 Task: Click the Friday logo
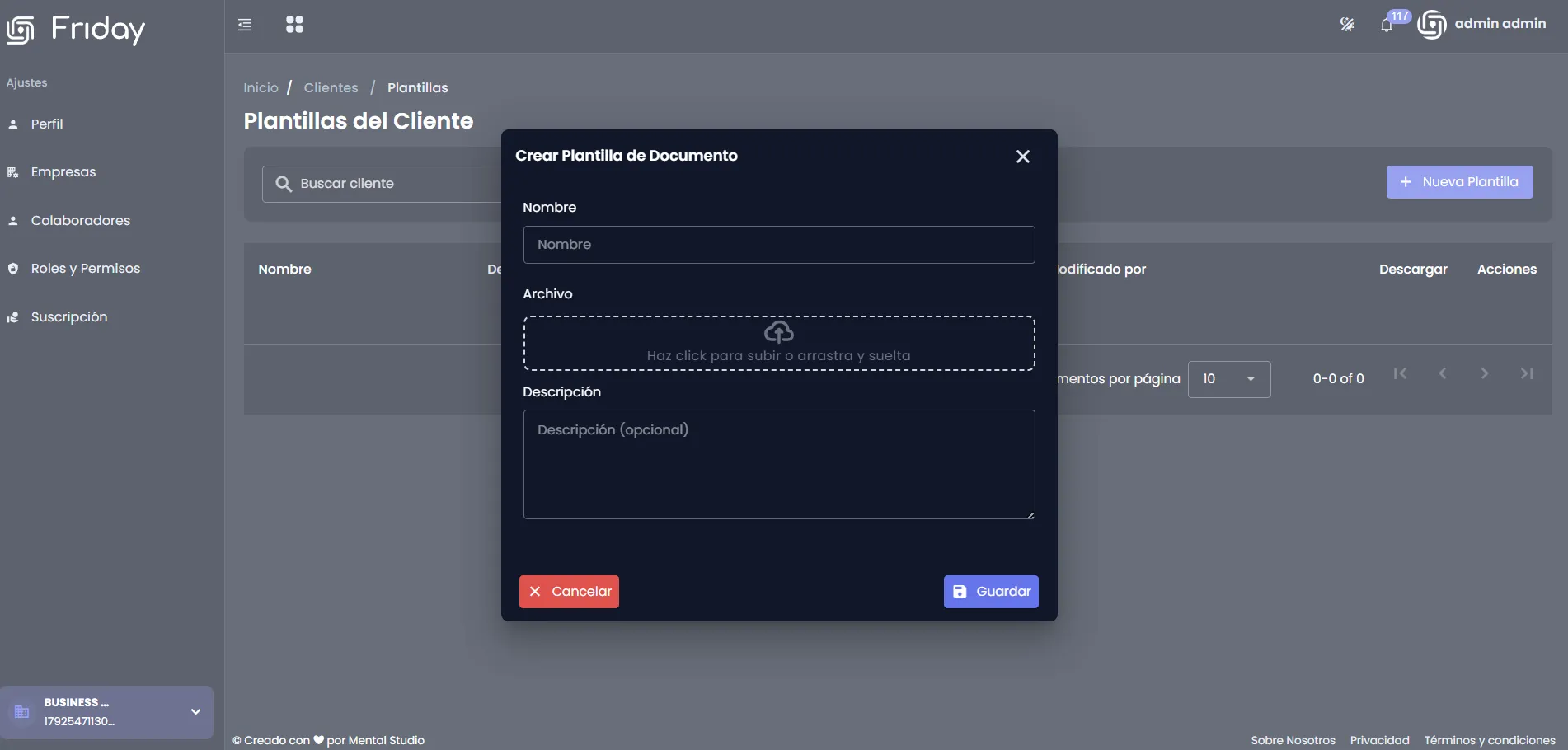click(x=76, y=29)
